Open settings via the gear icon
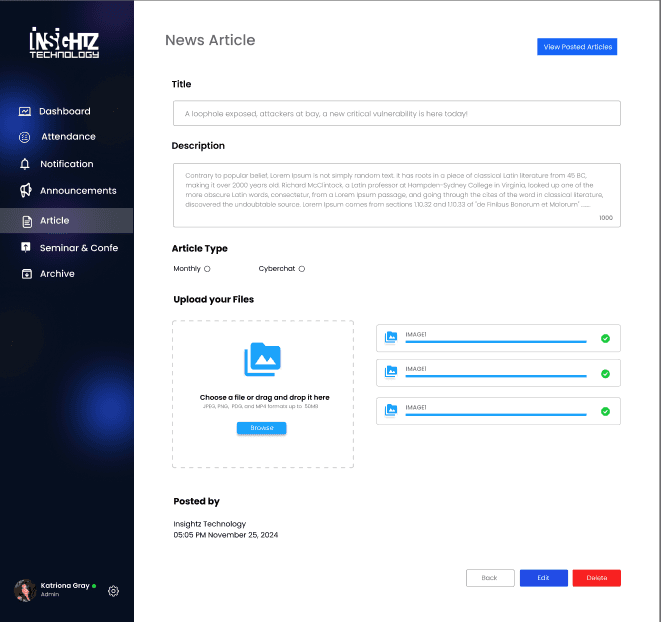661x622 pixels. click(114, 591)
